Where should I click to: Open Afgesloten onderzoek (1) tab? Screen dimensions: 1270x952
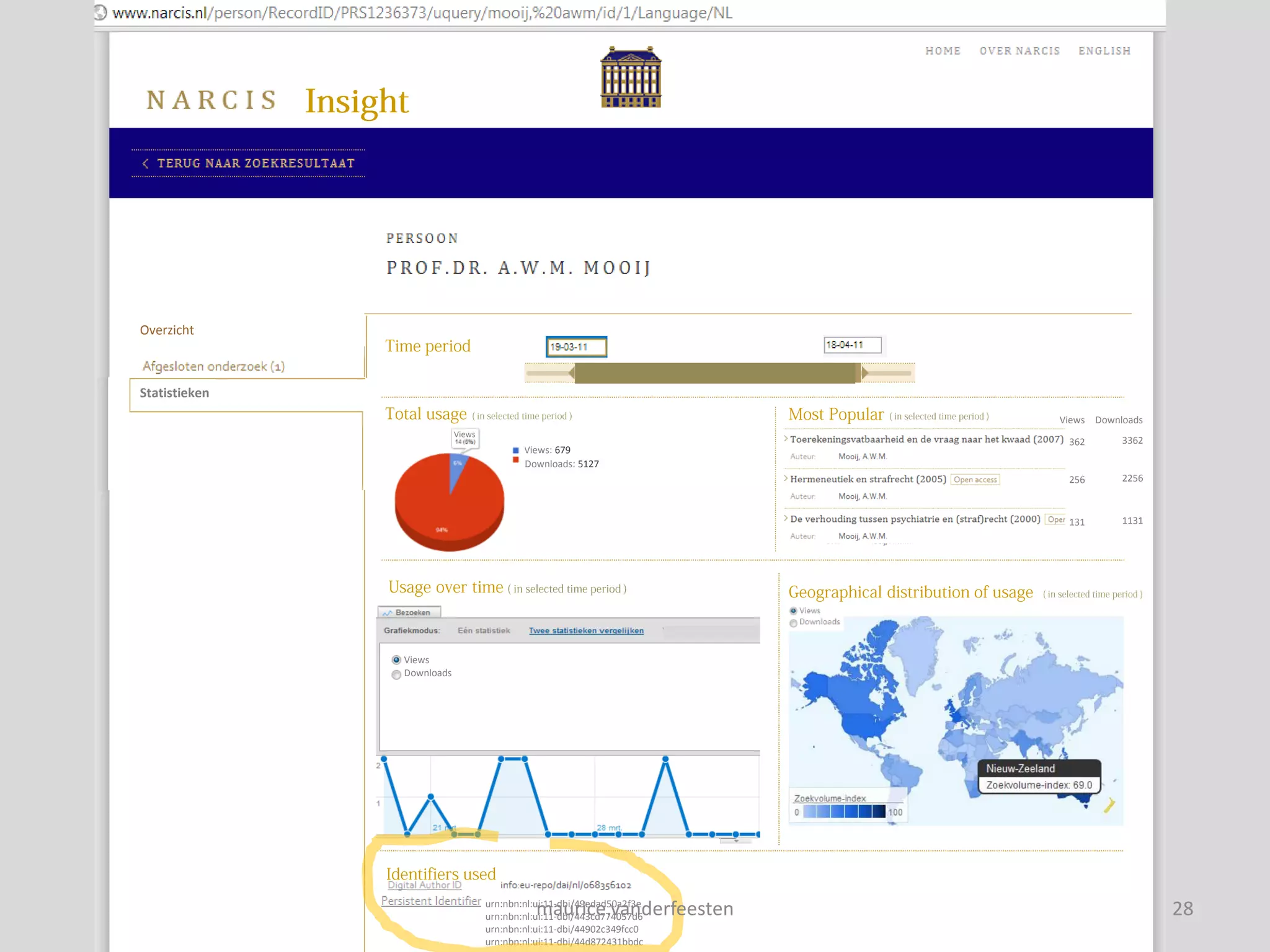click(213, 366)
